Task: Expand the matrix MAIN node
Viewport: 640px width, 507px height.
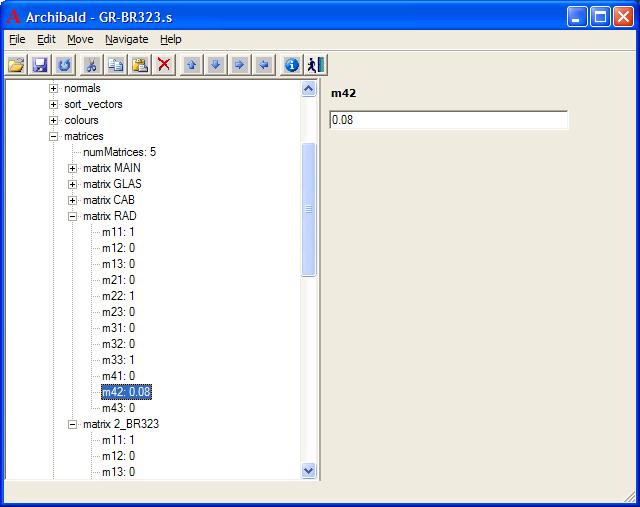Action: [x=73, y=168]
